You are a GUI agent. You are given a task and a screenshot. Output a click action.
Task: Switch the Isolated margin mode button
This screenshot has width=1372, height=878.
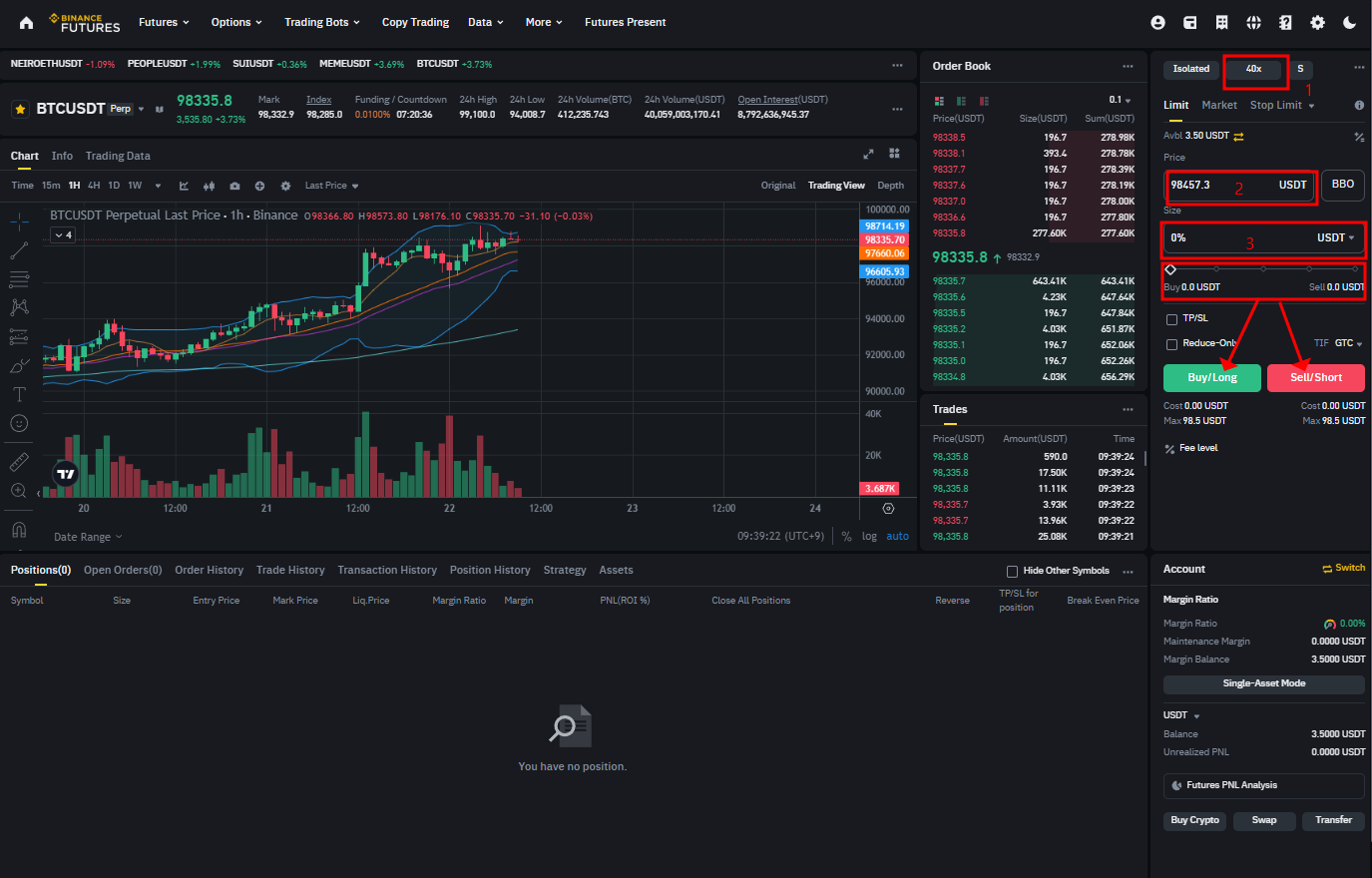(1190, 69)
